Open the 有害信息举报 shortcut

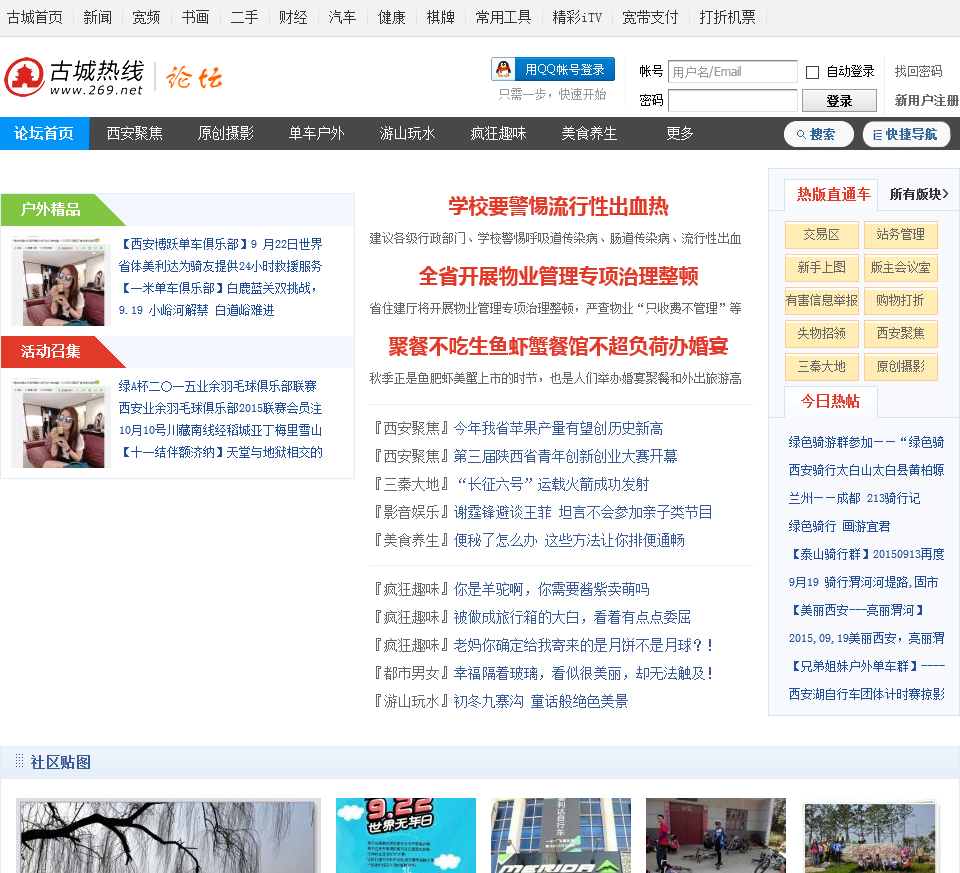pyautogui.click(x=821, y=300)
